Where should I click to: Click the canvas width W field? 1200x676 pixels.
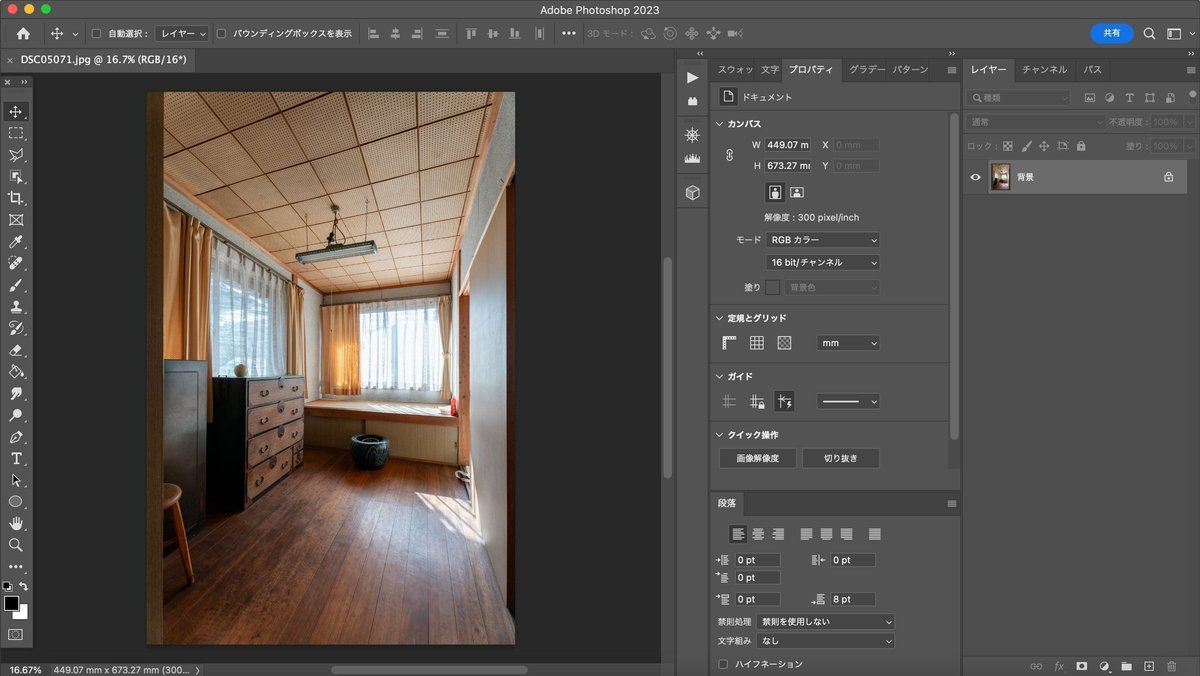pyautogui.click(x=788, y=145)
